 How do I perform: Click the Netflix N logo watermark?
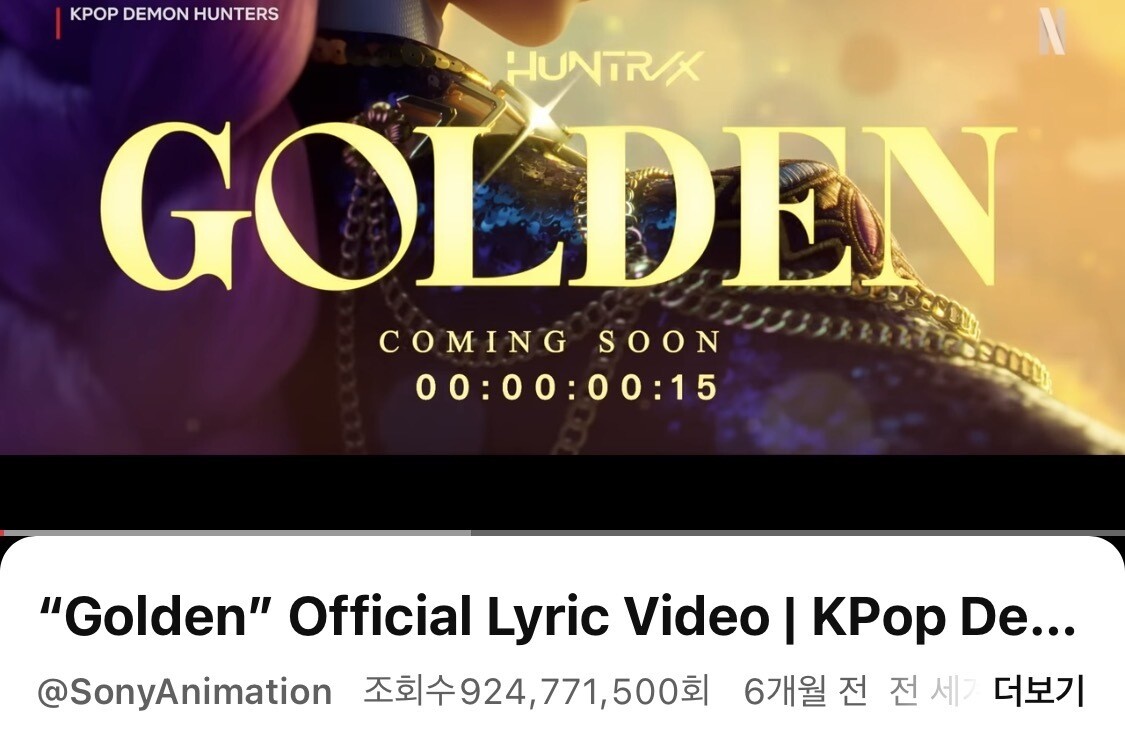[1052, 32]
